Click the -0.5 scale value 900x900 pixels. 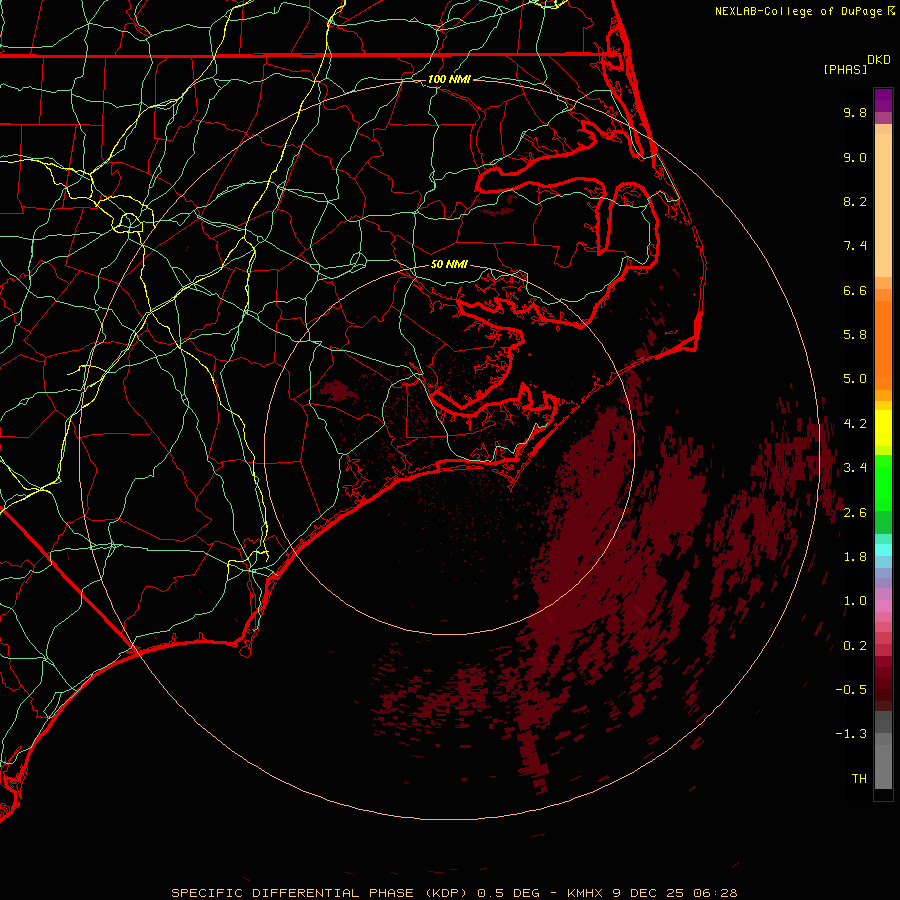click(x=851, y=690)
